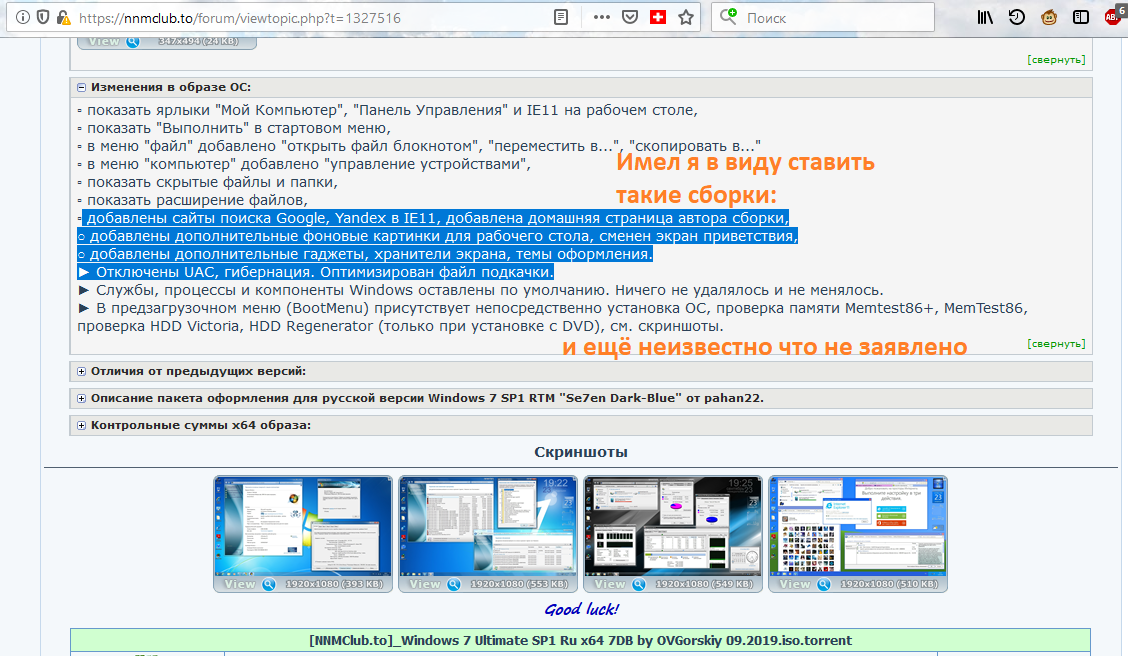Click highlighted line about extra wallpaper images
This screenshot has width=1128, height=656.
click(x=437, y=236)
